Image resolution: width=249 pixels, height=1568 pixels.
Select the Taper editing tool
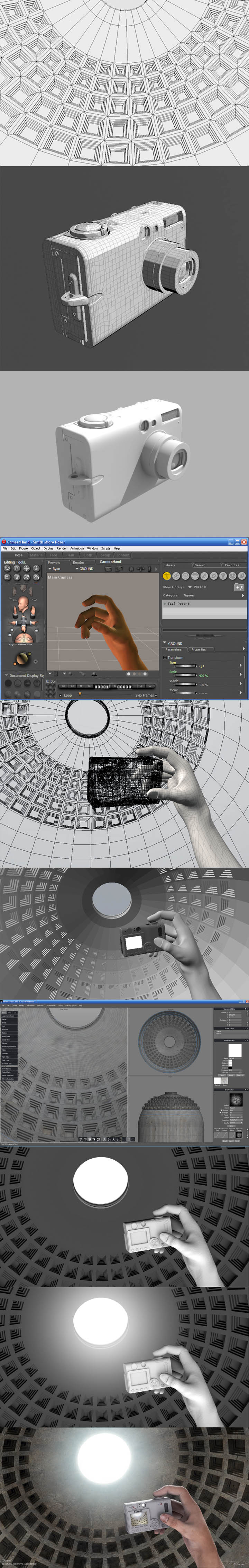point(17,577)
